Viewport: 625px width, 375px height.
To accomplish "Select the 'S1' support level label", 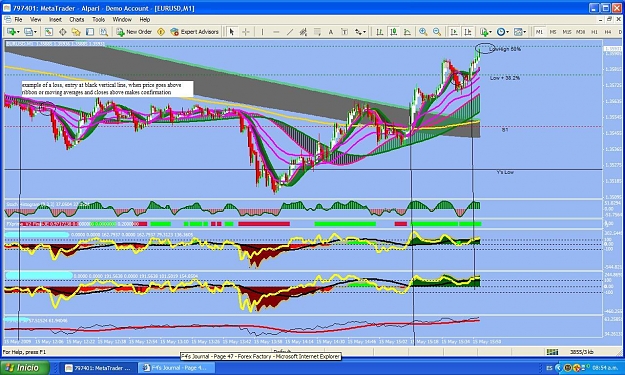I will 505,130.
